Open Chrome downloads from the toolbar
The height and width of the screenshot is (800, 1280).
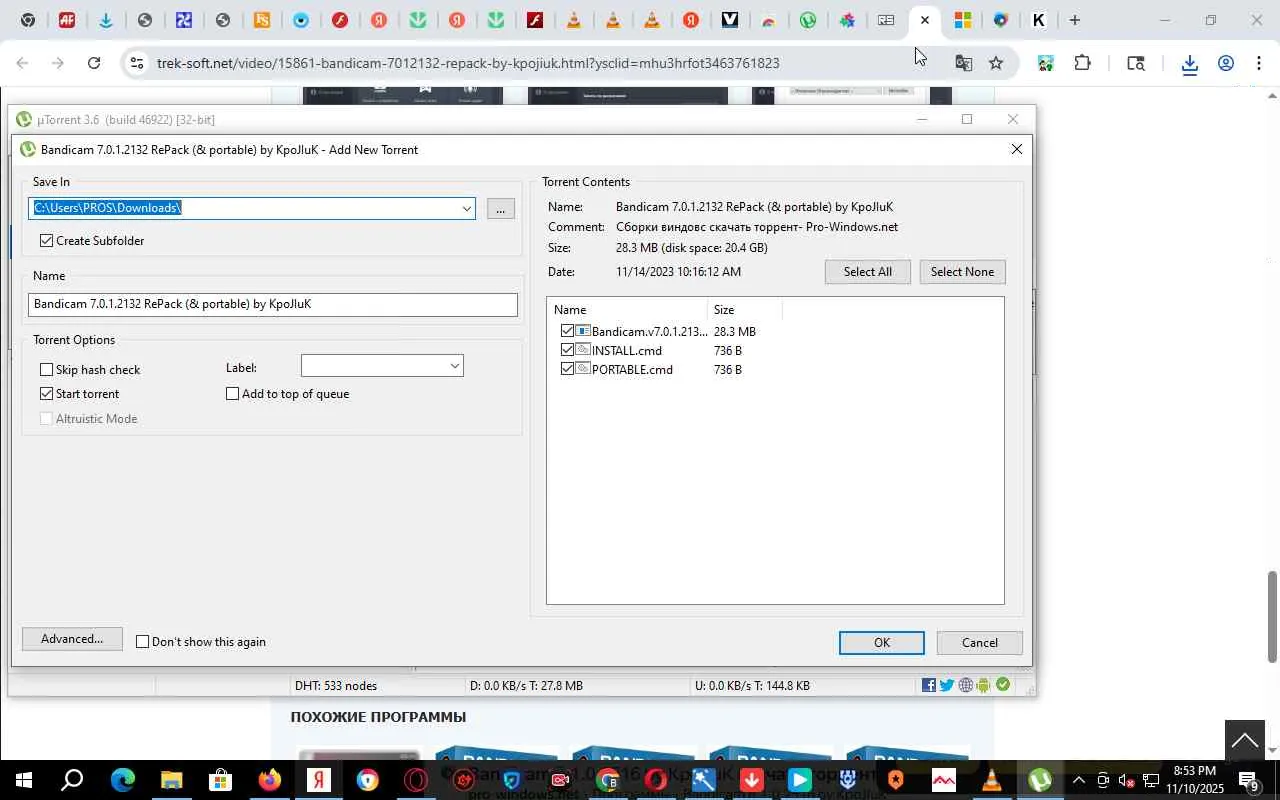(x=1189, y=64)
